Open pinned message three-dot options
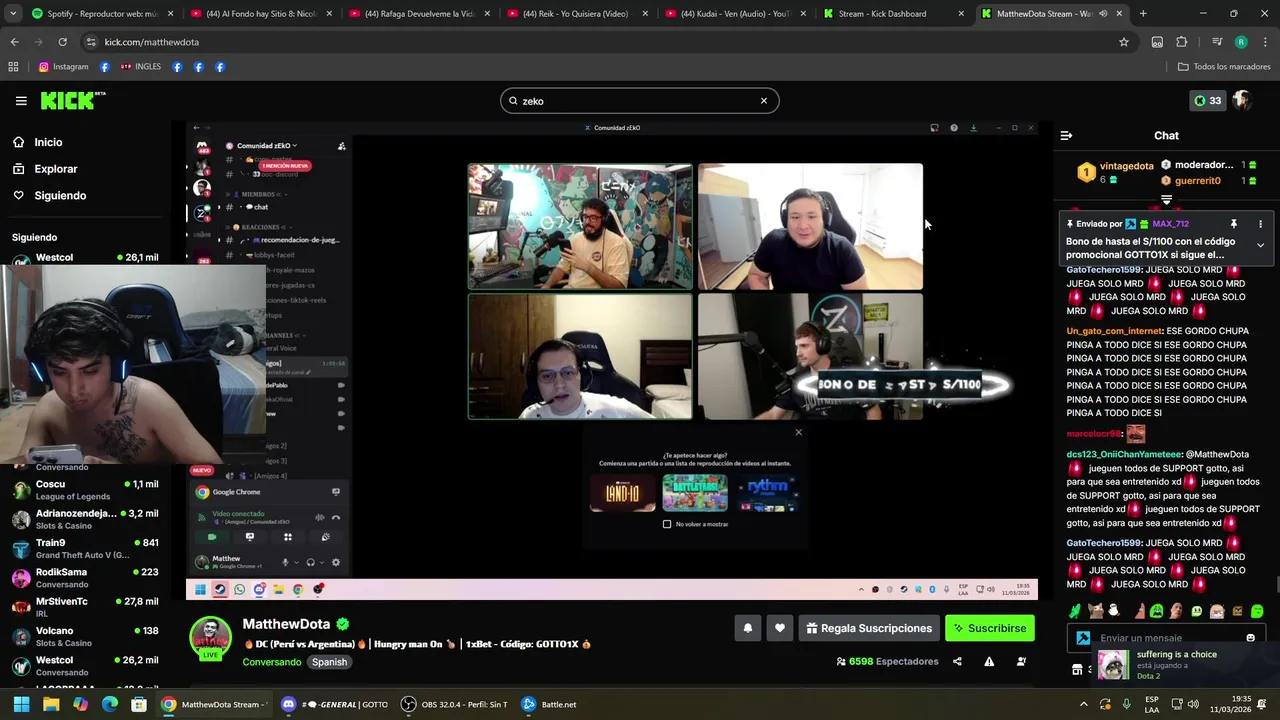The width and height of the screenshot is (1280, 720). coord(1260,224)
